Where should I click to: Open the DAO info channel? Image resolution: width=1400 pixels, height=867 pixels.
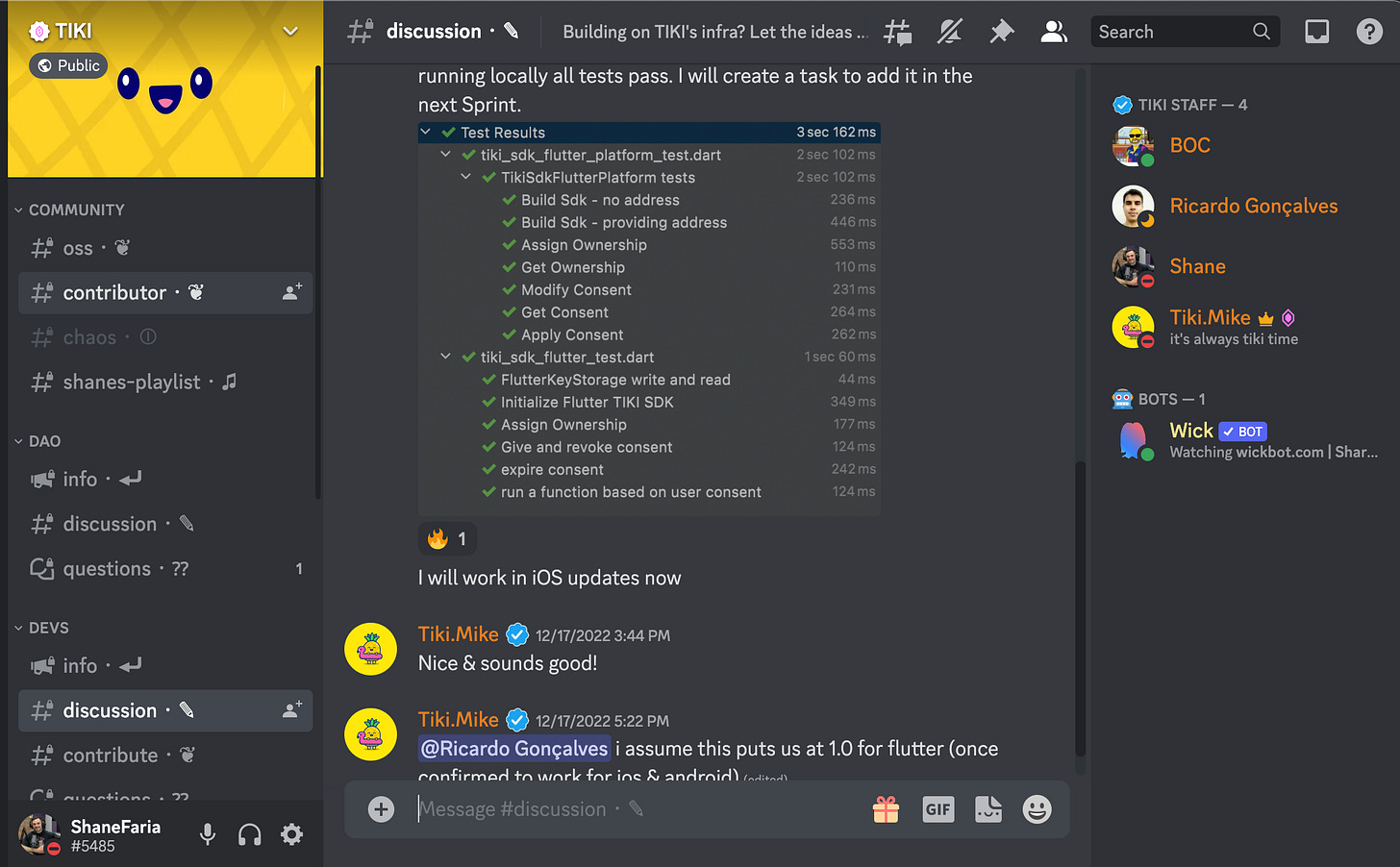click(x=165, y=479)
